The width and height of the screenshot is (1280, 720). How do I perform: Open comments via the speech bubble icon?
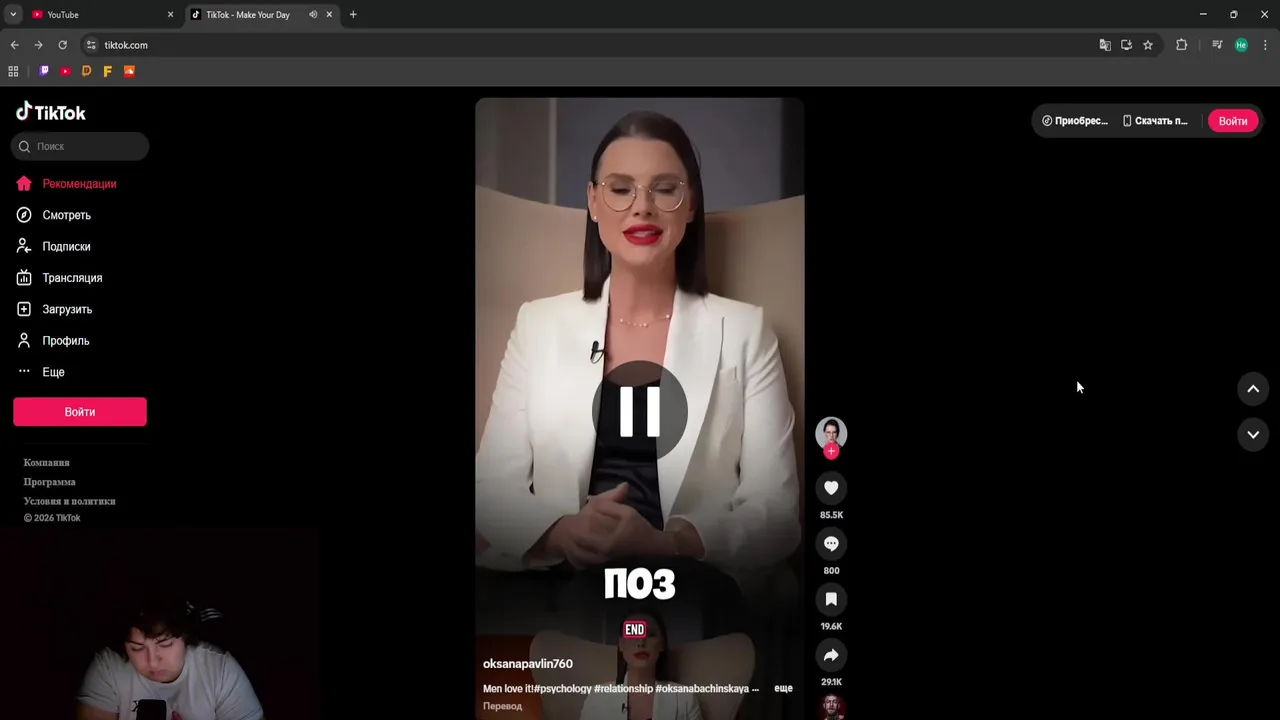[831, 544]
